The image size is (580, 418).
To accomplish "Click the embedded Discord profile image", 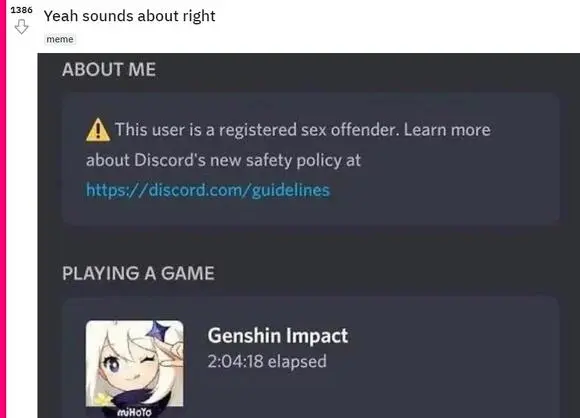I will pos(308,236).
